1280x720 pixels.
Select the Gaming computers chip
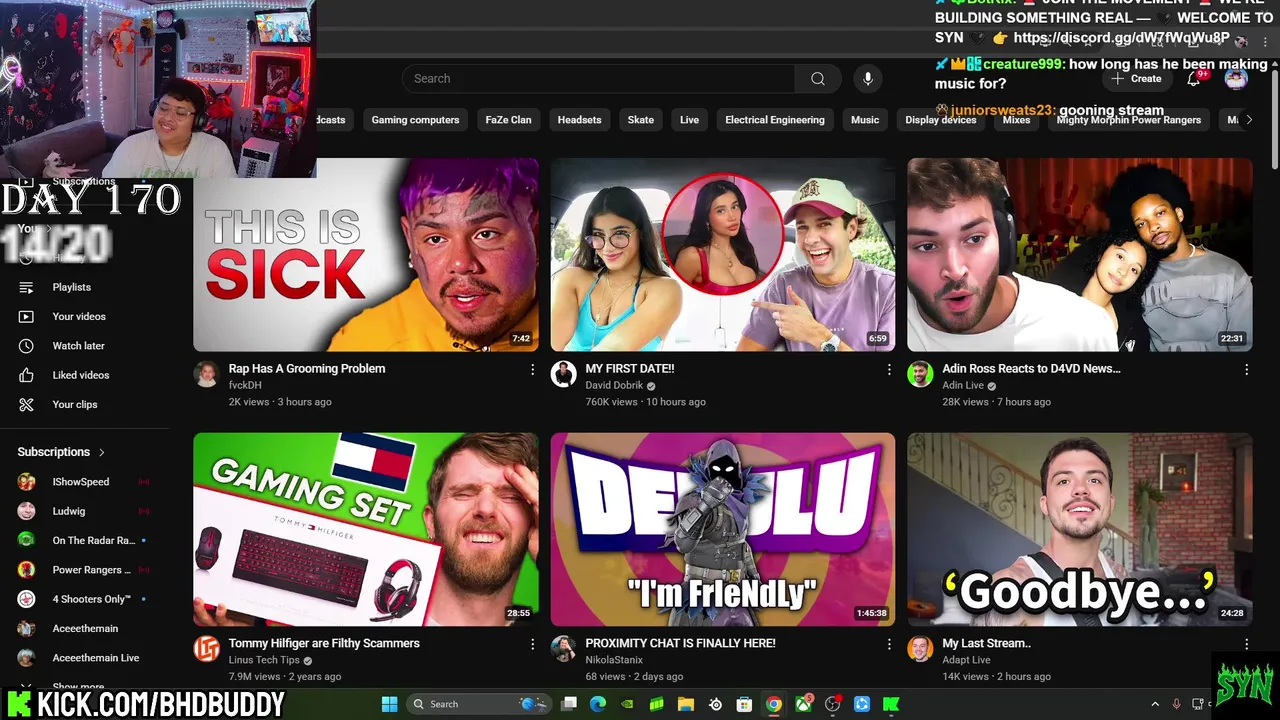click(415, 120)
